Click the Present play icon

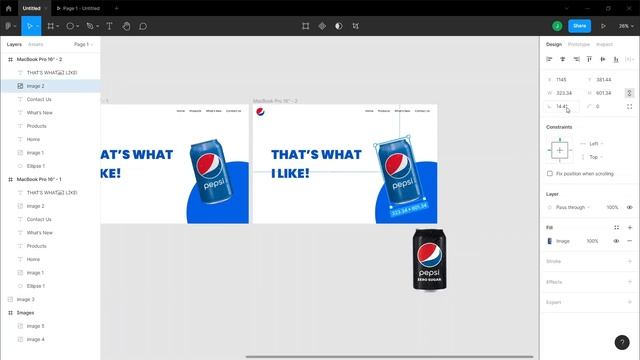pos(603,26)
